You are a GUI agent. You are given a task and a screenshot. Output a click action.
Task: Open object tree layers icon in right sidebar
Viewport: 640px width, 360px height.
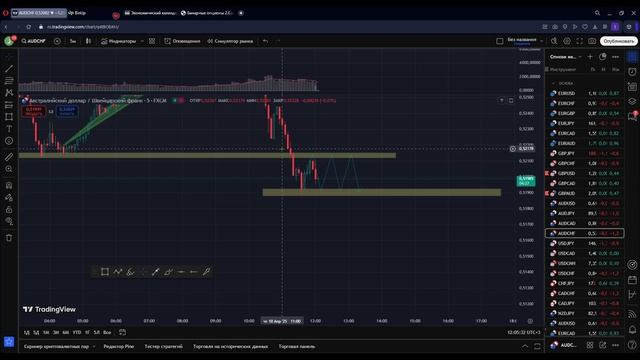coord(632,102)
